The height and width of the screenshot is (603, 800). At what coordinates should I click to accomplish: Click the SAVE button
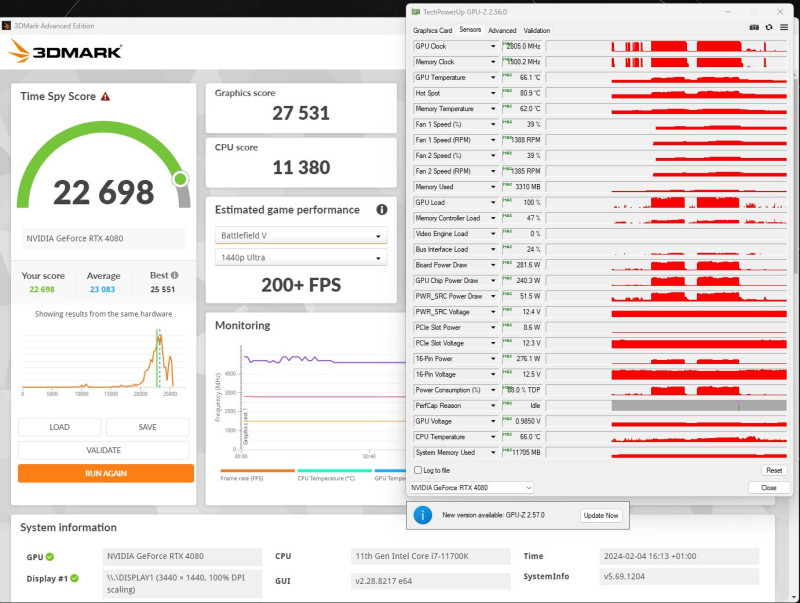point(147,427)
